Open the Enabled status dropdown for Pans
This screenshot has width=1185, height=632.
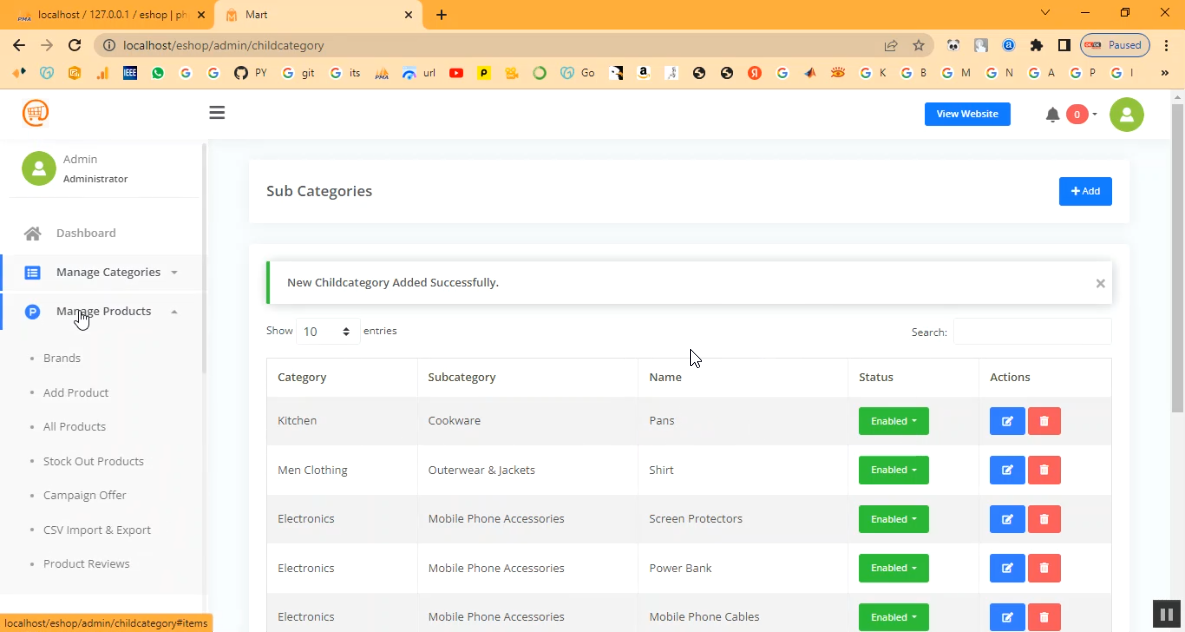coord(893,421)
